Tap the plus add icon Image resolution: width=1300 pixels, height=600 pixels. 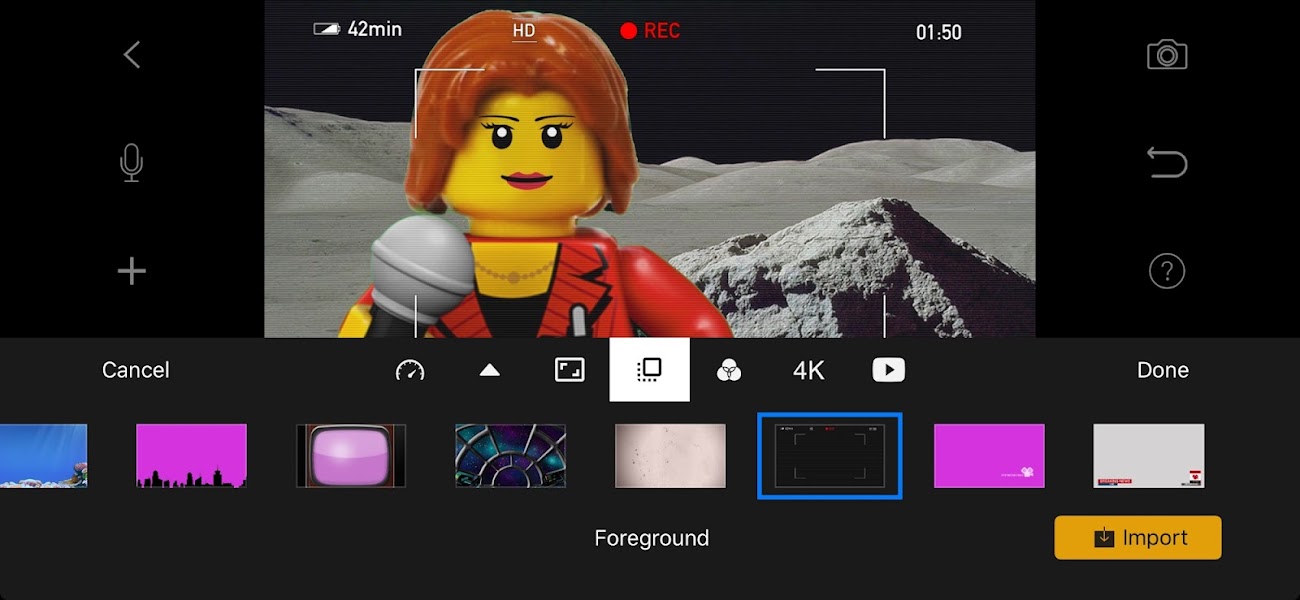click(x=132, y=271)
